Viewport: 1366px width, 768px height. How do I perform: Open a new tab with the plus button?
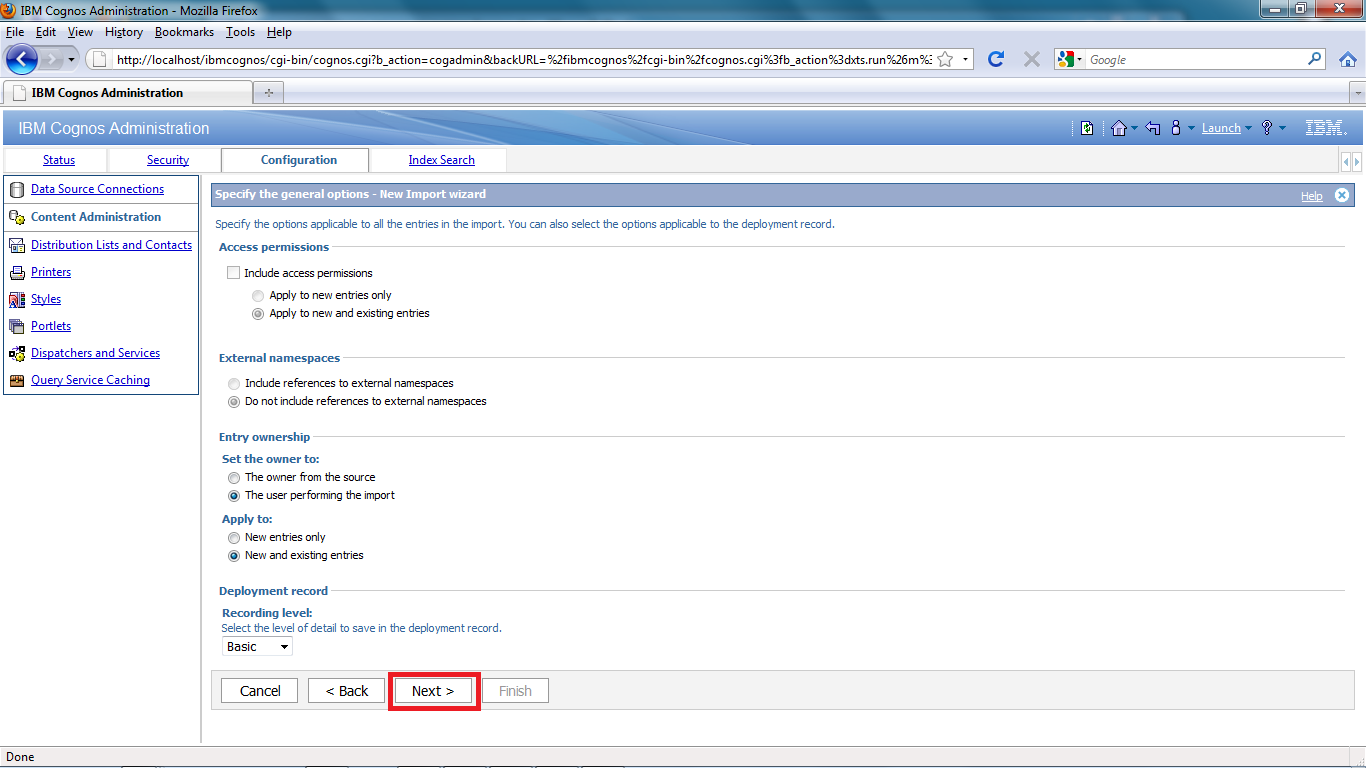269,93
